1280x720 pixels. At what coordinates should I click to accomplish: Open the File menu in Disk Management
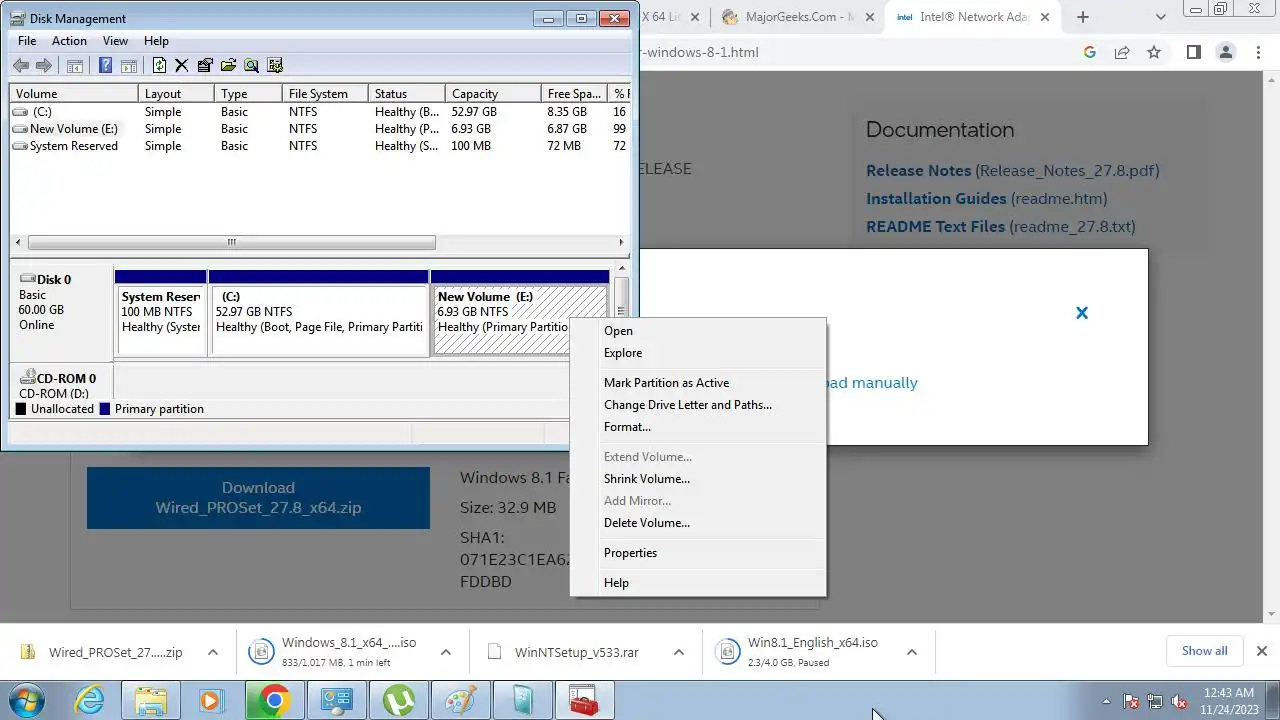coord(27,41)
